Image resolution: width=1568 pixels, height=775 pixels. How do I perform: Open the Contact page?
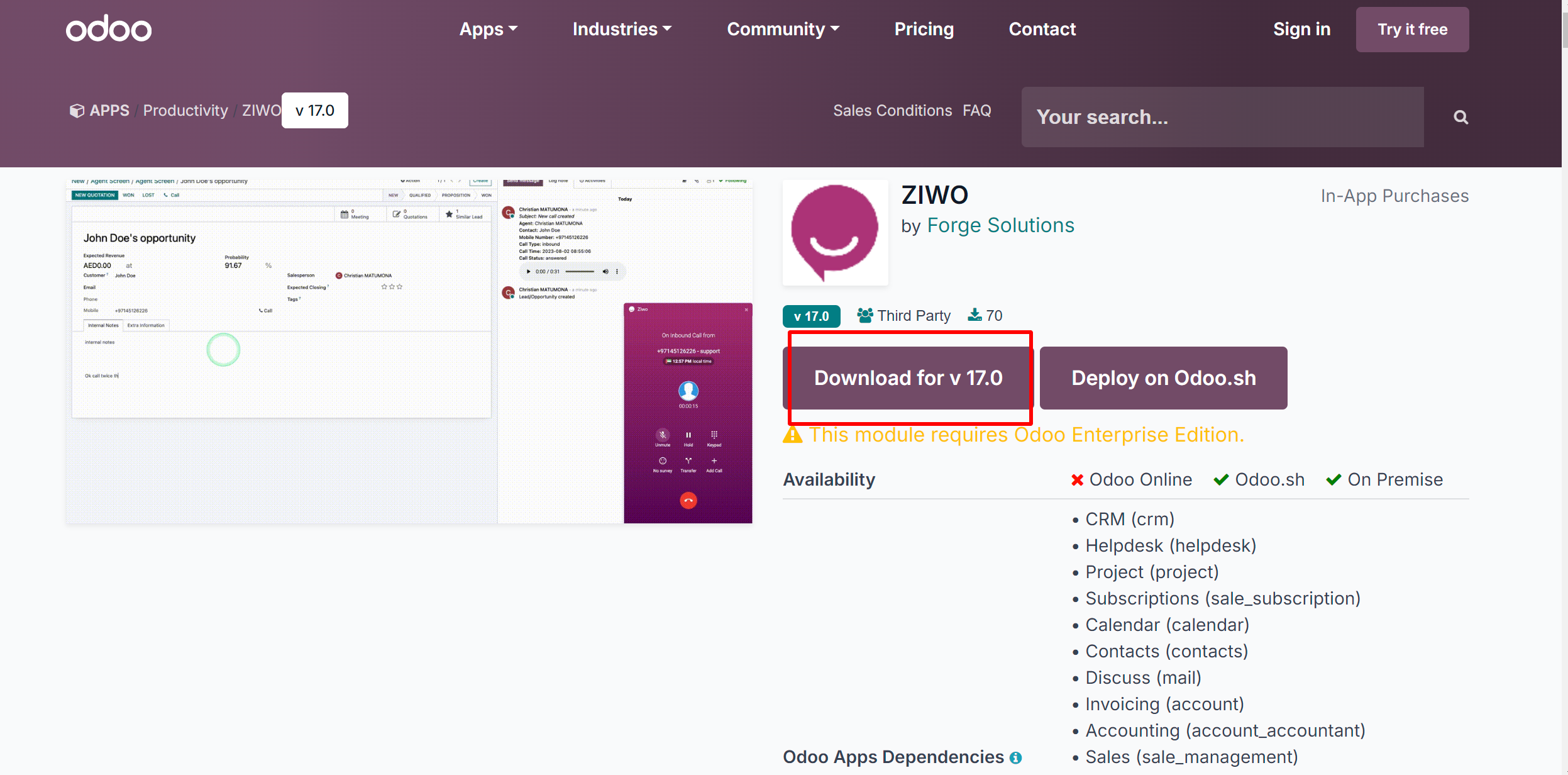(1042, 29)
